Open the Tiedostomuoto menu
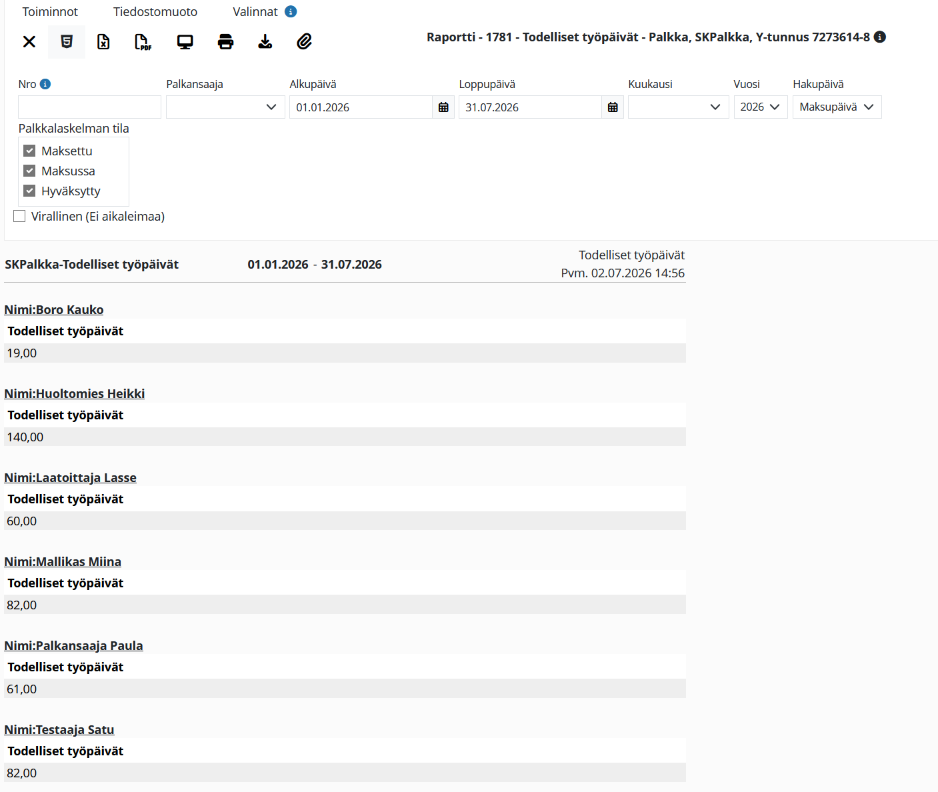This screenshot has height=792, width=938. pos(155,12)
